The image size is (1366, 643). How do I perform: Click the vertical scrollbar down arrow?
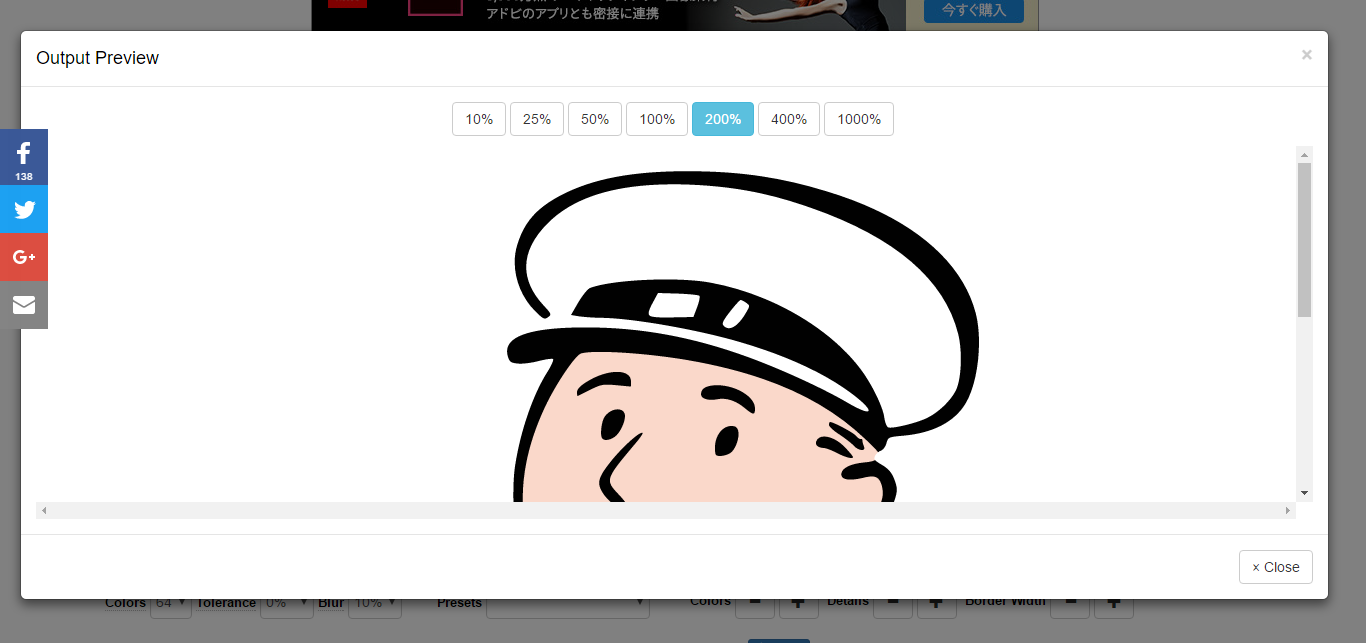(1304, 493)
